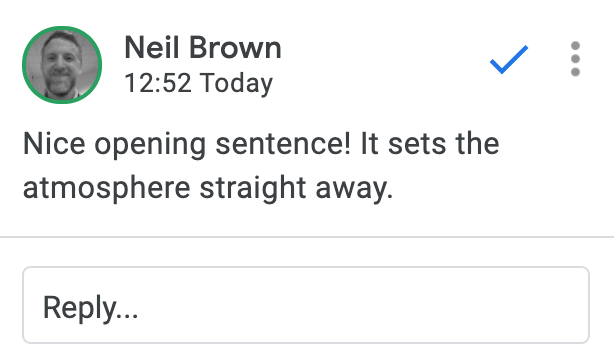Click the 12:52 Today timestamp

pos(198,83)
